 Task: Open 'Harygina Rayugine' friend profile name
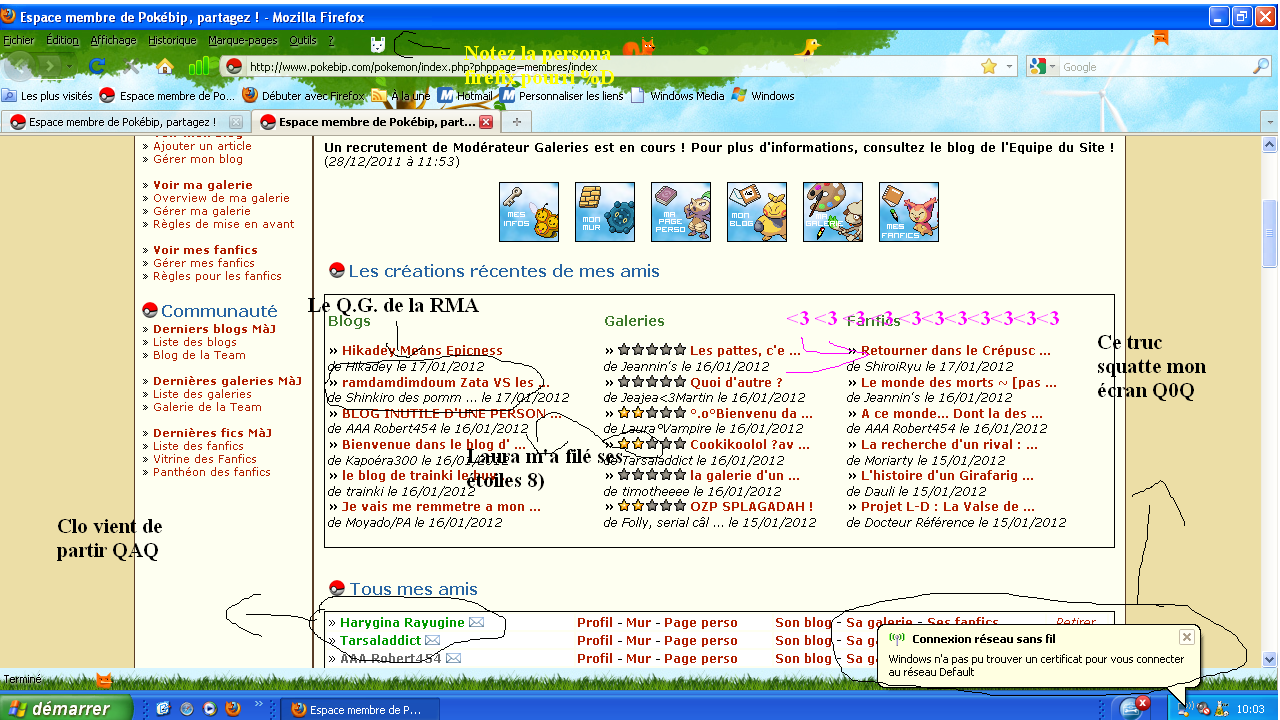[402, 622]
